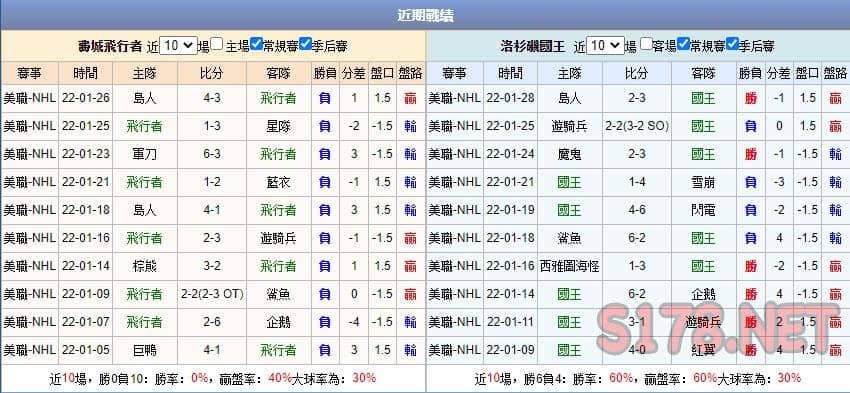Viewport: 850px width, 393px height.
Task: Click date 22-01-05 in left table
Action: [x=86, y=350]
